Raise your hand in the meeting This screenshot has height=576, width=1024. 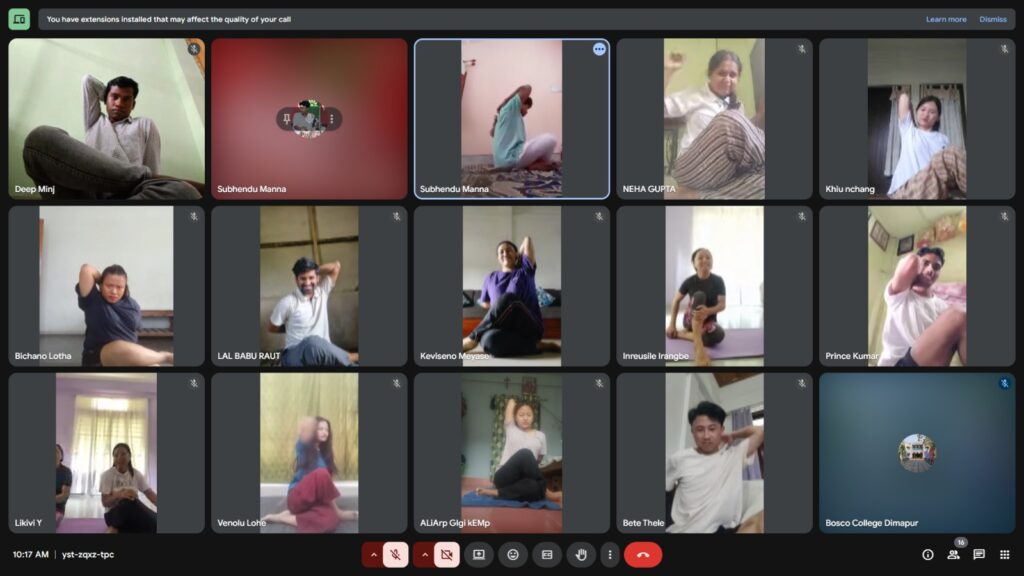581,554
